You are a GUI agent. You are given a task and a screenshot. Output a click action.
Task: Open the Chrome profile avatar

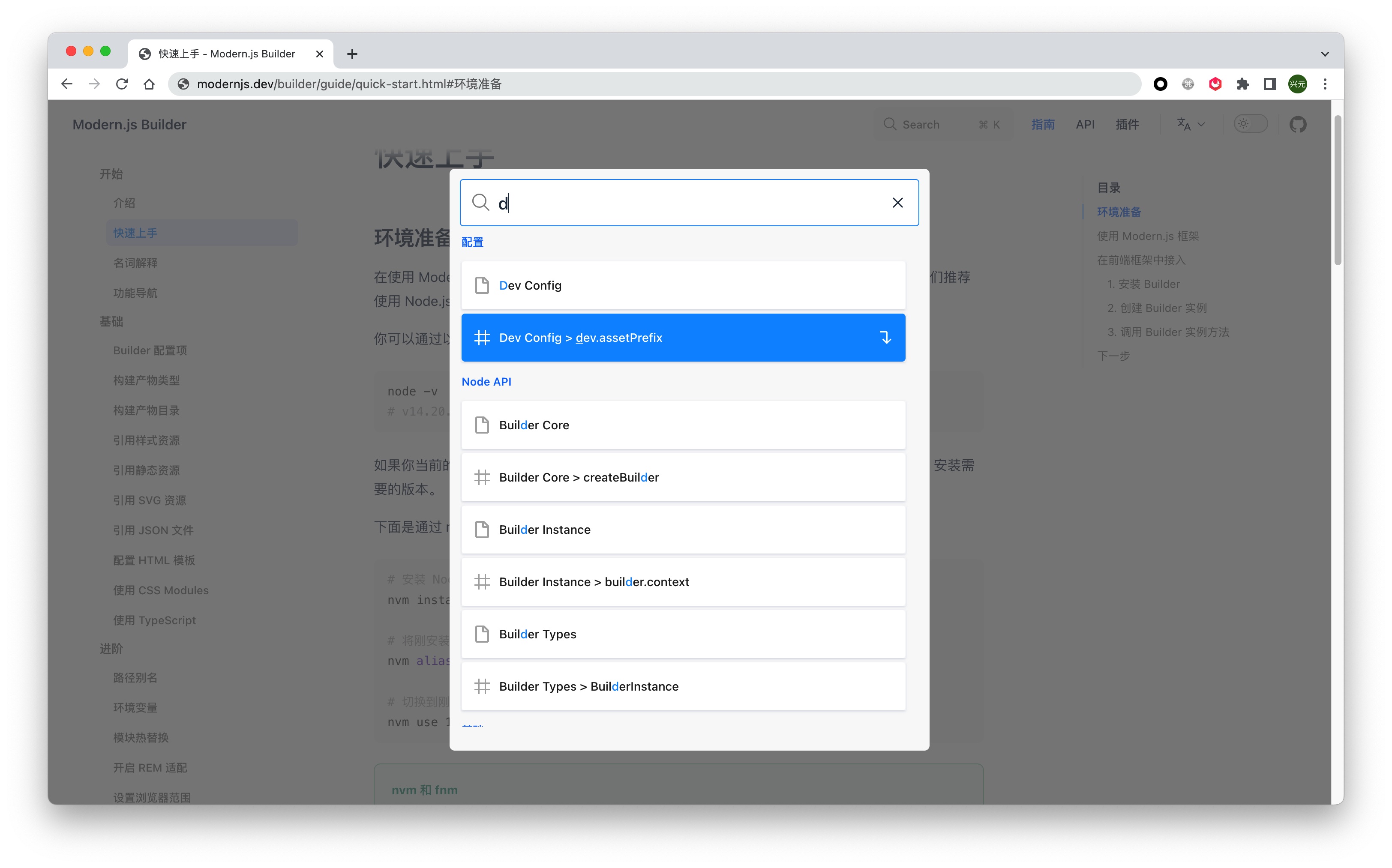pos(1298,84)
